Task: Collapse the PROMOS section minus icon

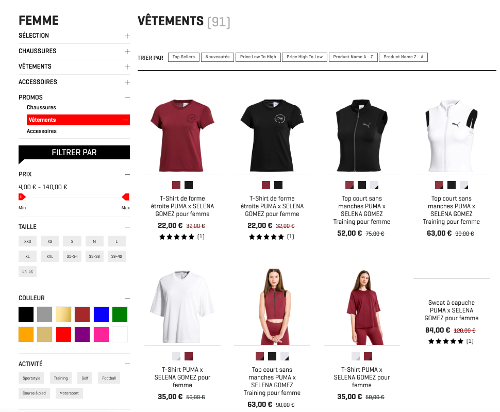Action: click(x=127, y=97)
